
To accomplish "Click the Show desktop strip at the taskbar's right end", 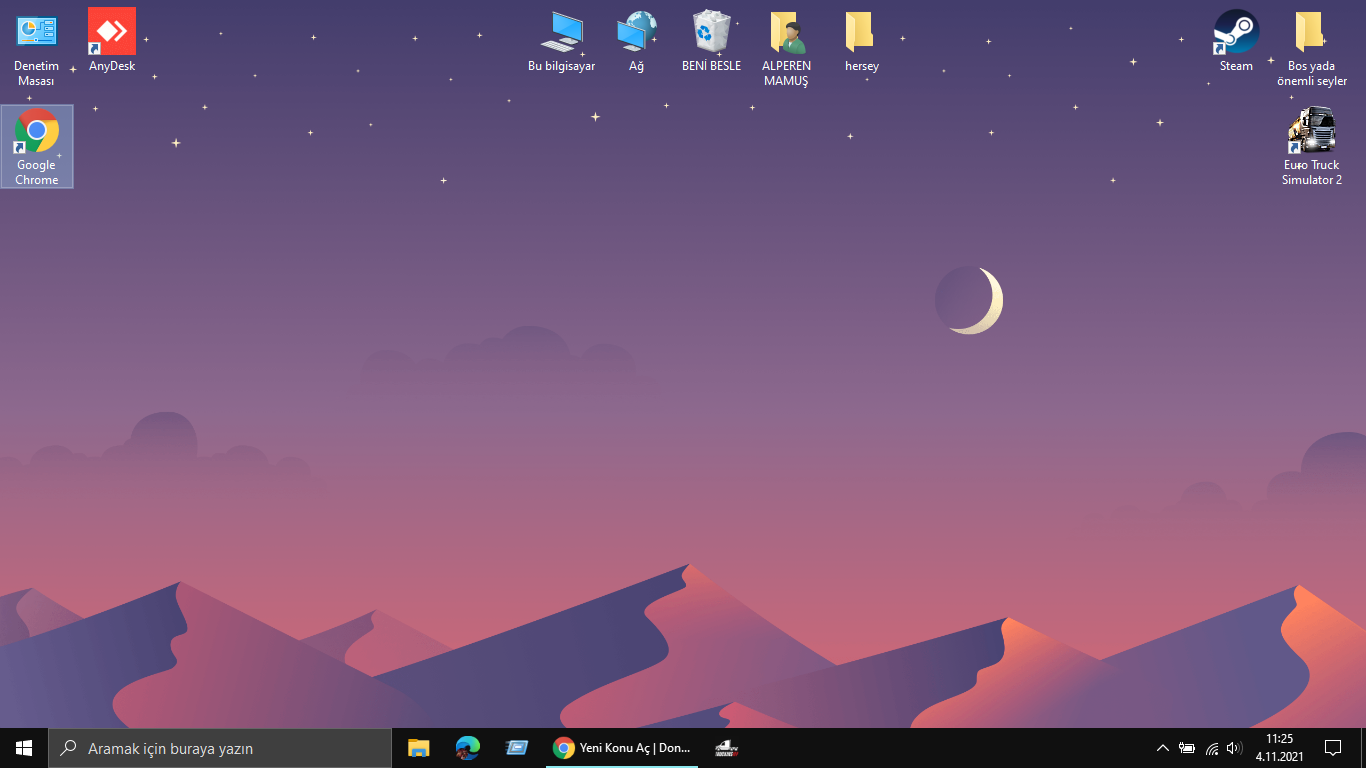I will click(x=1363, y=748).
